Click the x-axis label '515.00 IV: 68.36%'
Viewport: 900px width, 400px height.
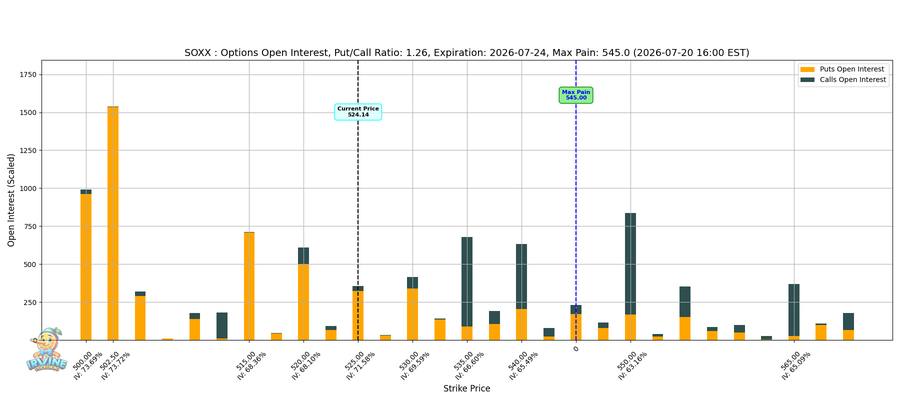pos(250,365)
